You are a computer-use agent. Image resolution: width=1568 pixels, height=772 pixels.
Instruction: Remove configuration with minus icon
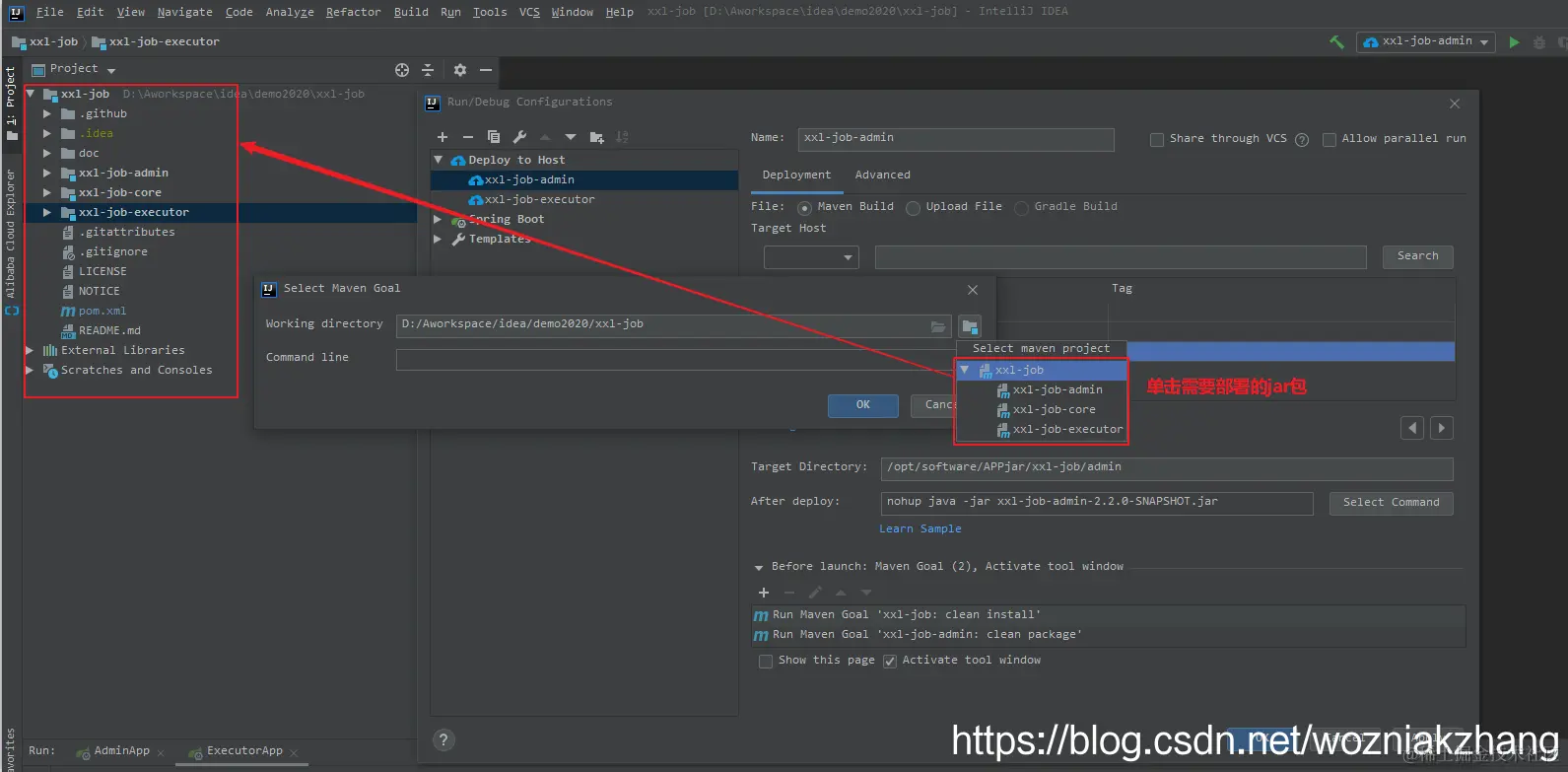pyautogui.click(x=468, y=137)
